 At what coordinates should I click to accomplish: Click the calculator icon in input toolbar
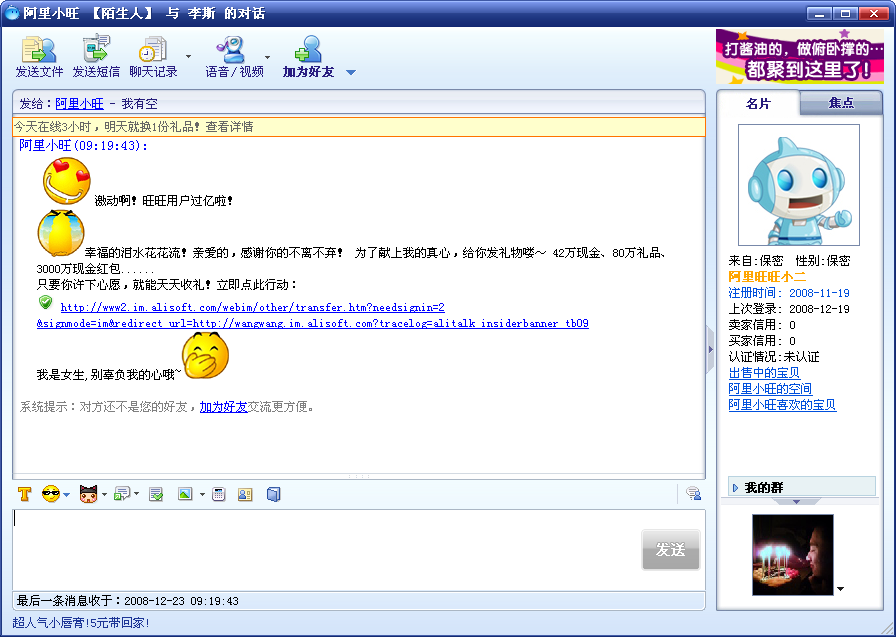point(219,494)
